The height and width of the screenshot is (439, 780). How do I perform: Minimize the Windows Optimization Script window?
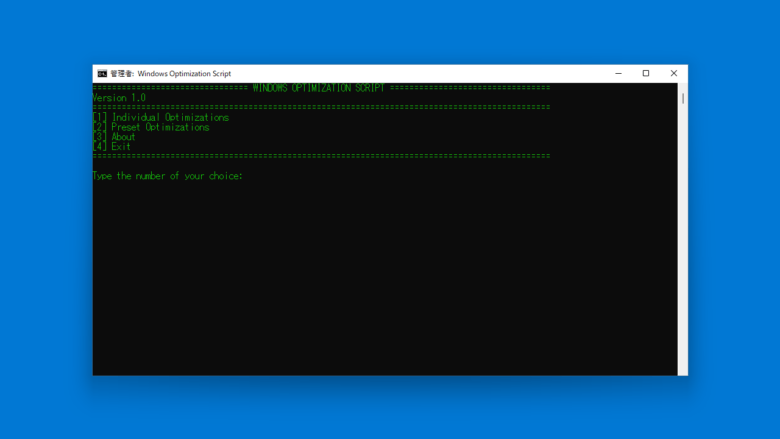click(x=618, y=74)
